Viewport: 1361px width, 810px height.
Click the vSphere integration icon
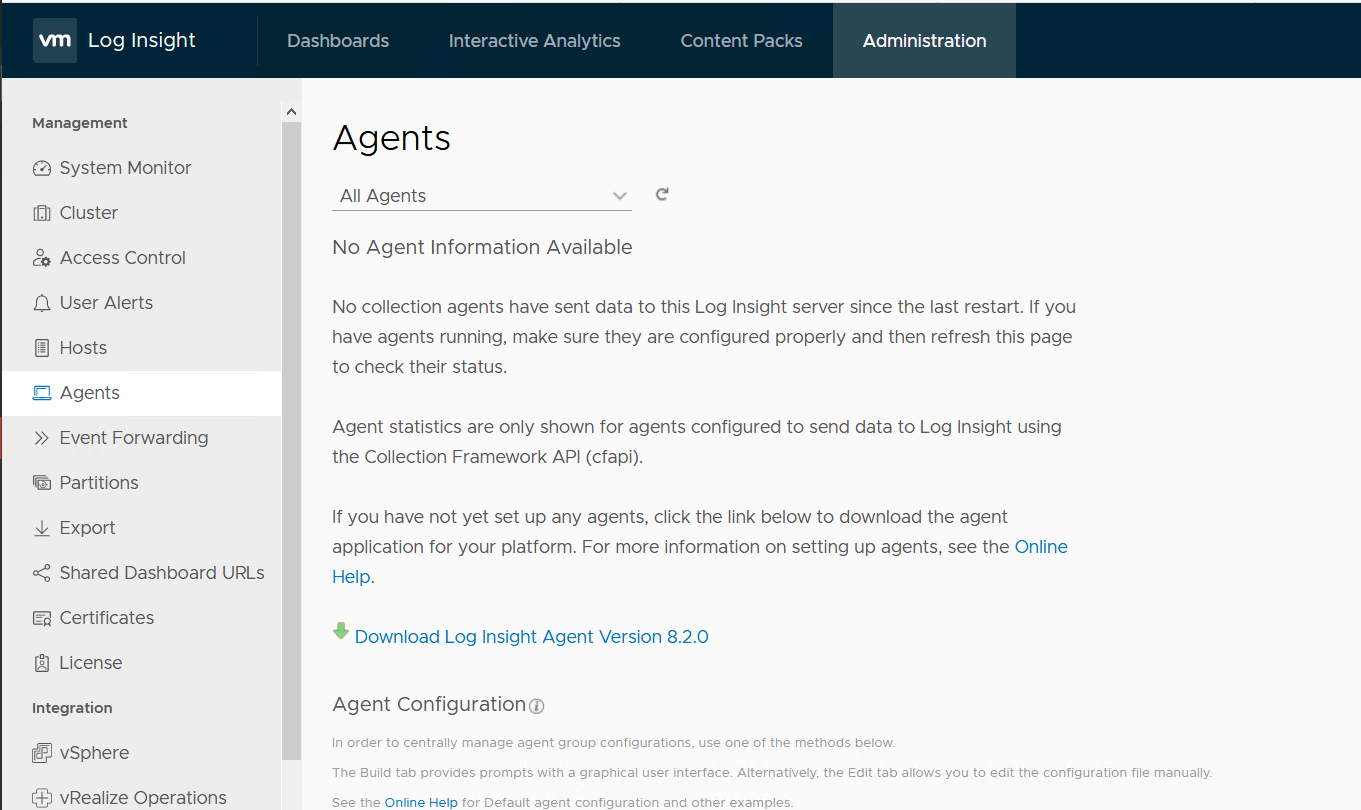pos(42,752)
